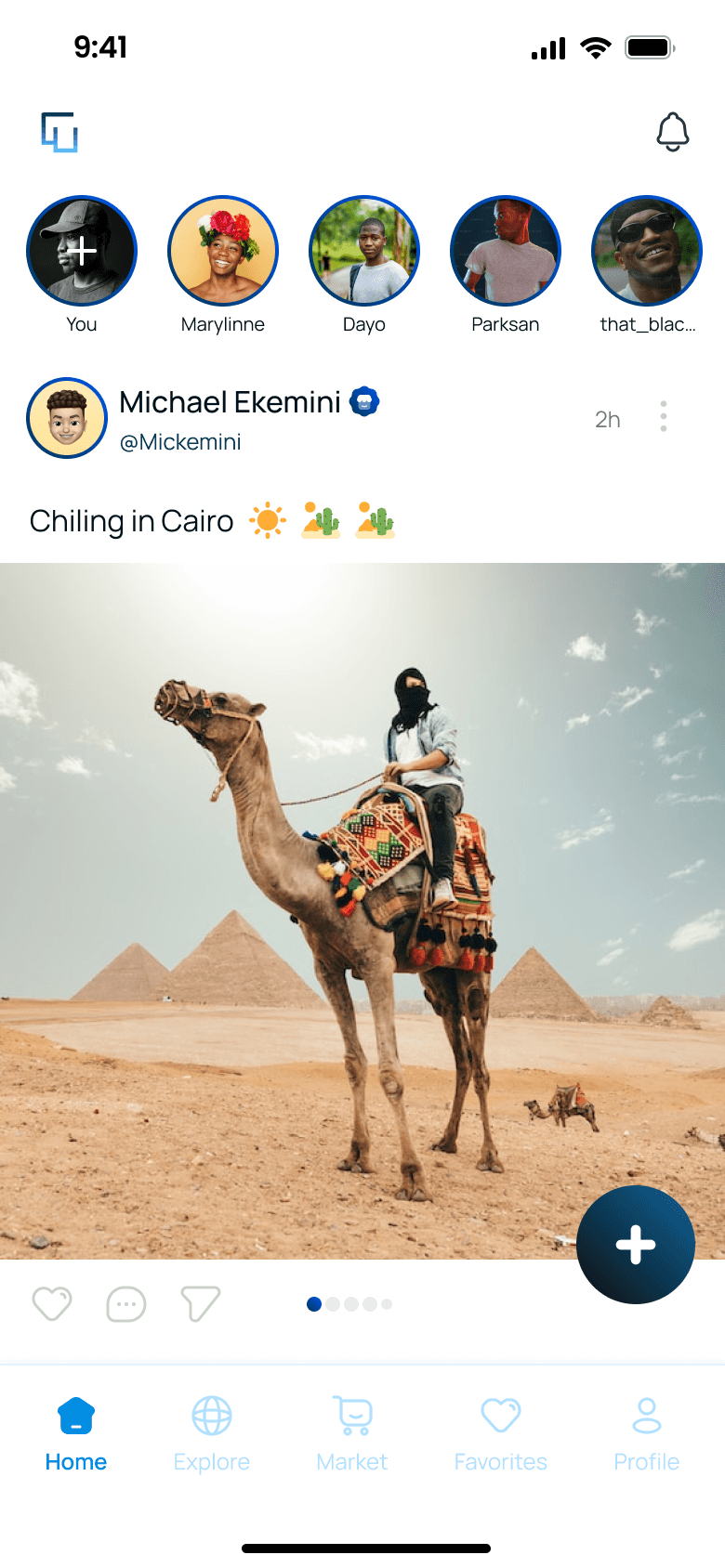Image resolution: width=725 pixels, height=1568 pixels.
Task: Open comments via speech bubble icon
Action: [126, 1303]
